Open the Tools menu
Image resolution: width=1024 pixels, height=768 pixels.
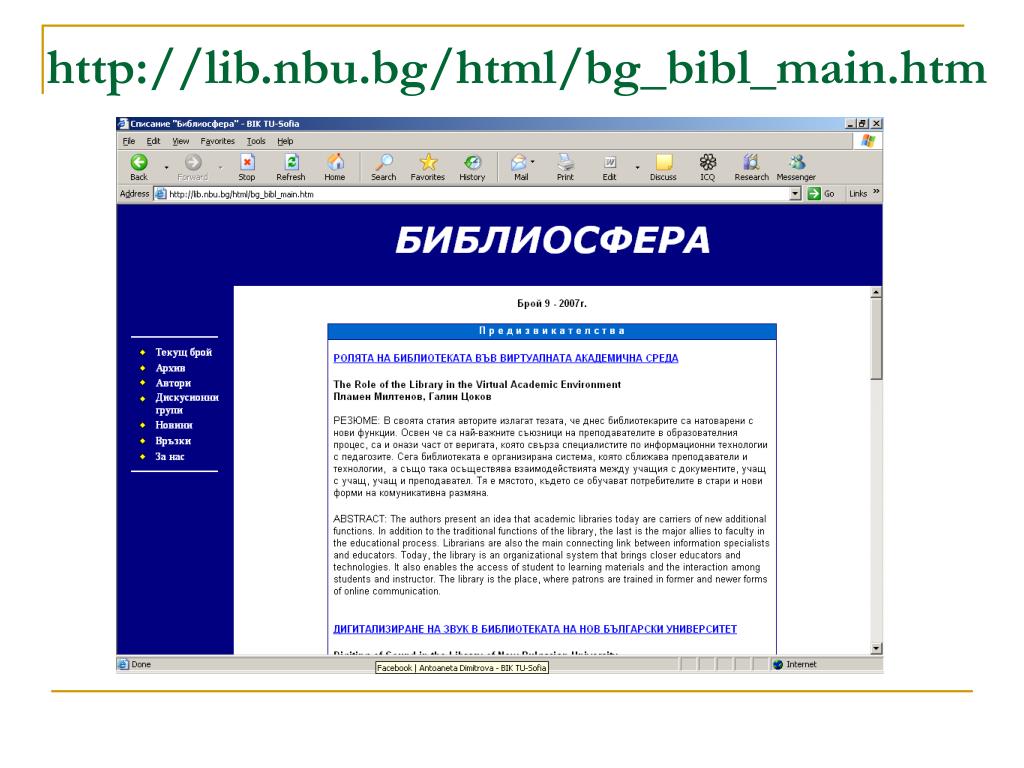tap(256, 141)
